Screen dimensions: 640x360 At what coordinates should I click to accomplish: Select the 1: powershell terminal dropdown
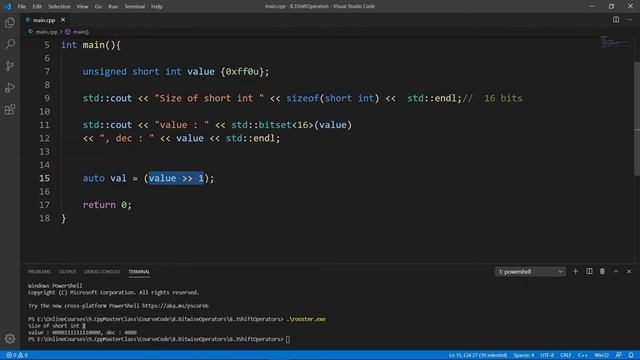coord(530,271)
